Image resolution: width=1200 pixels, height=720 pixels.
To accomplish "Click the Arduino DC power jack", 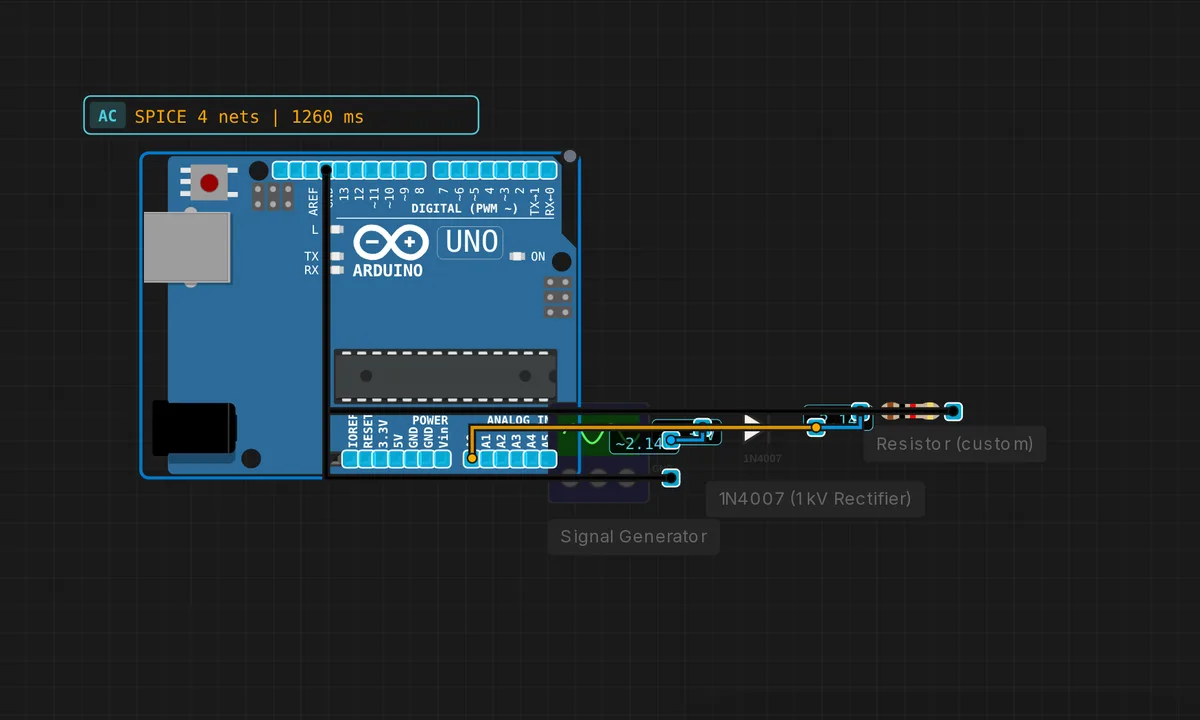I will (194, 429).
